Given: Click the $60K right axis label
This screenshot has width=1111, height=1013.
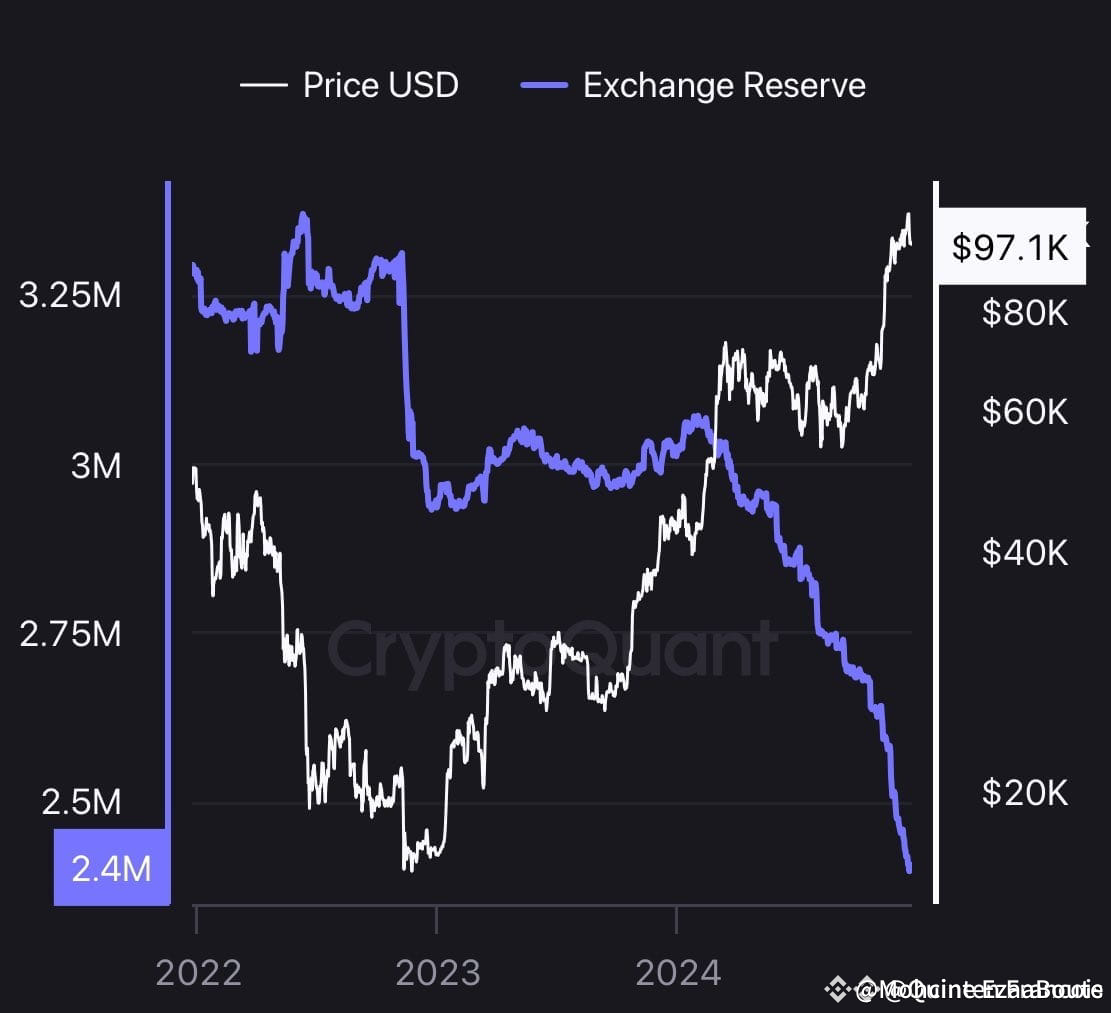Looking at the screenshot, I should 1025,411.
